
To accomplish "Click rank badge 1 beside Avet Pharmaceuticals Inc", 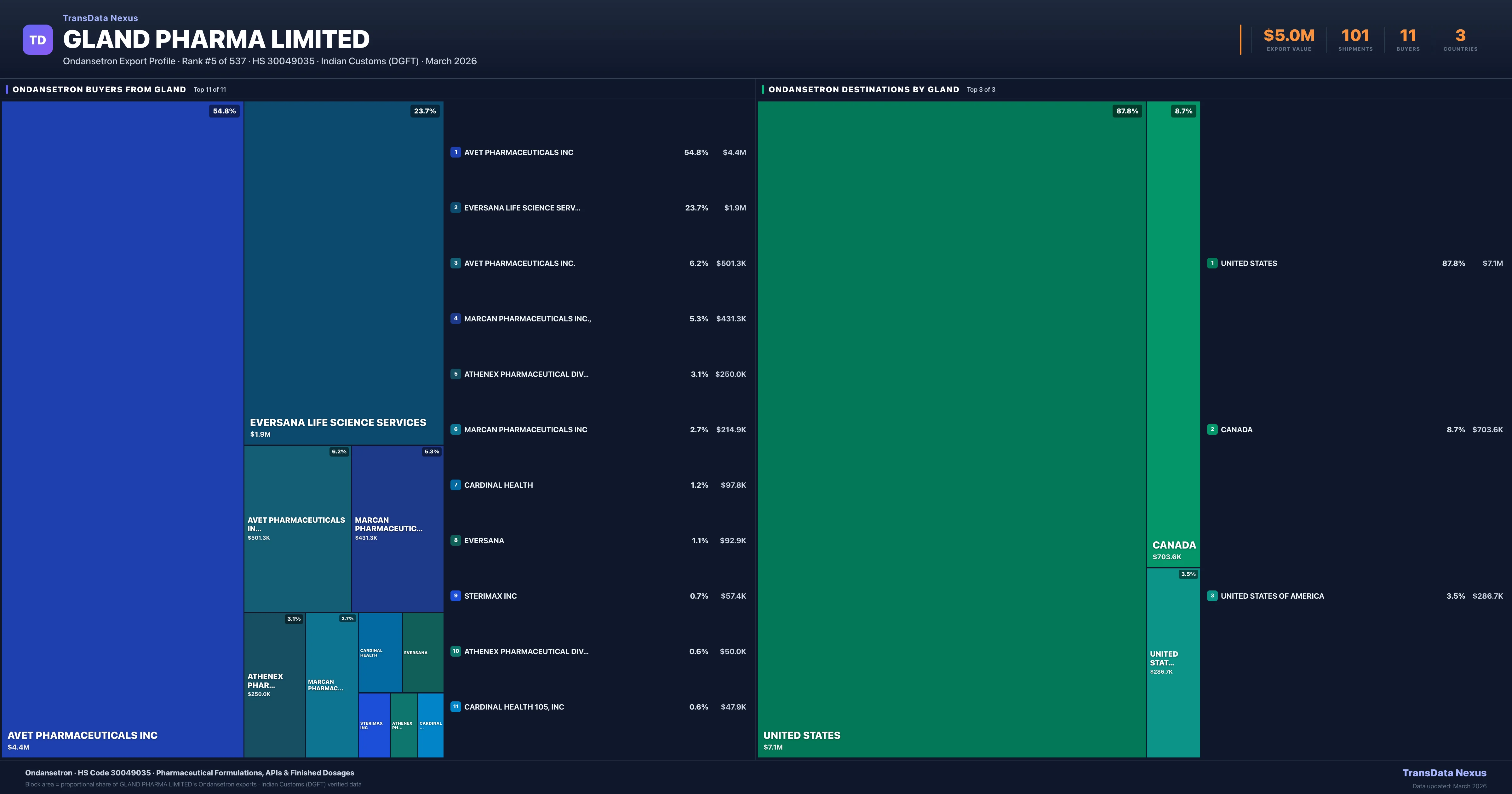I will point(455,152).
